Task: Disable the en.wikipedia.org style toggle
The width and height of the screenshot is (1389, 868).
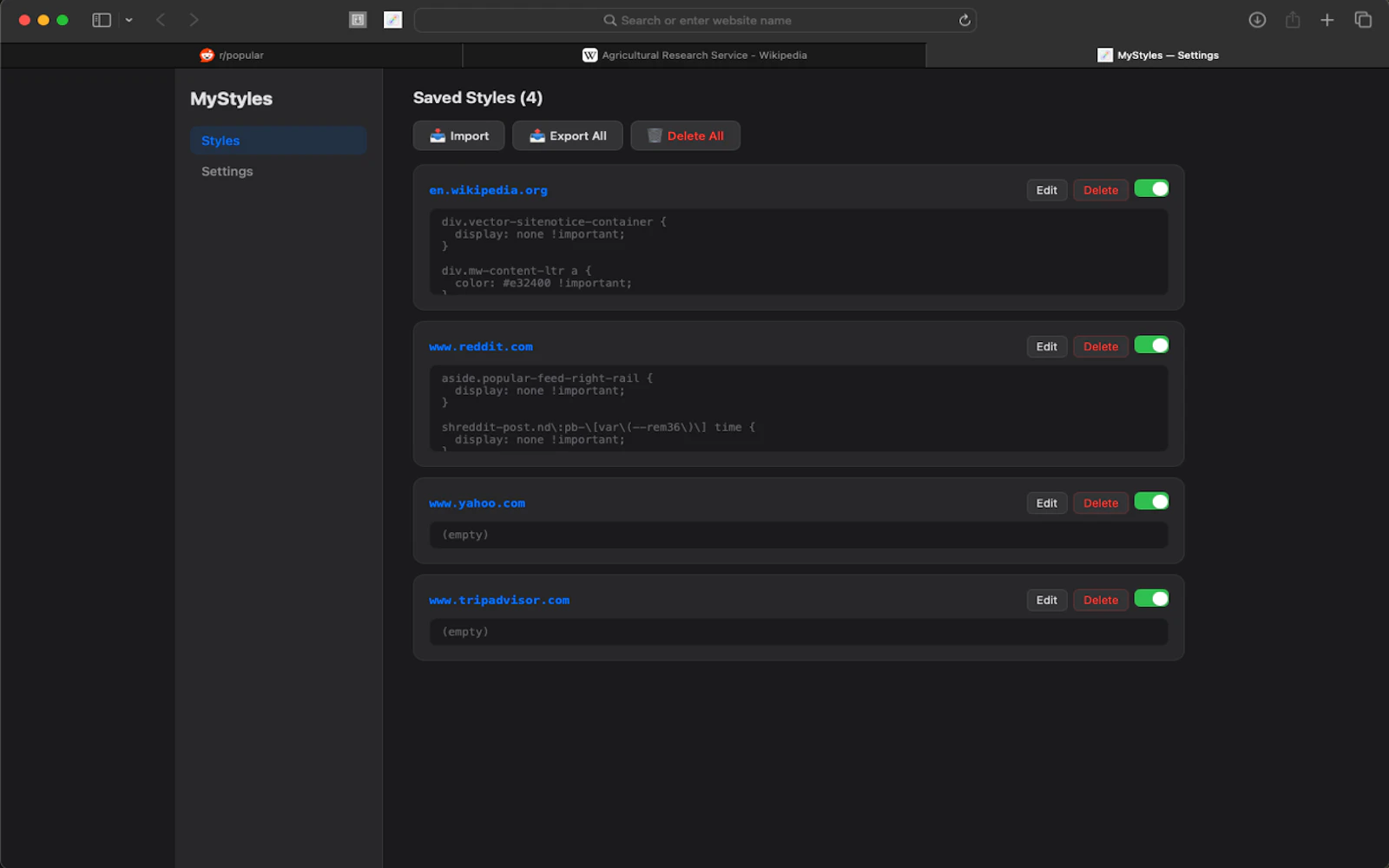Action: (1151, 188)
